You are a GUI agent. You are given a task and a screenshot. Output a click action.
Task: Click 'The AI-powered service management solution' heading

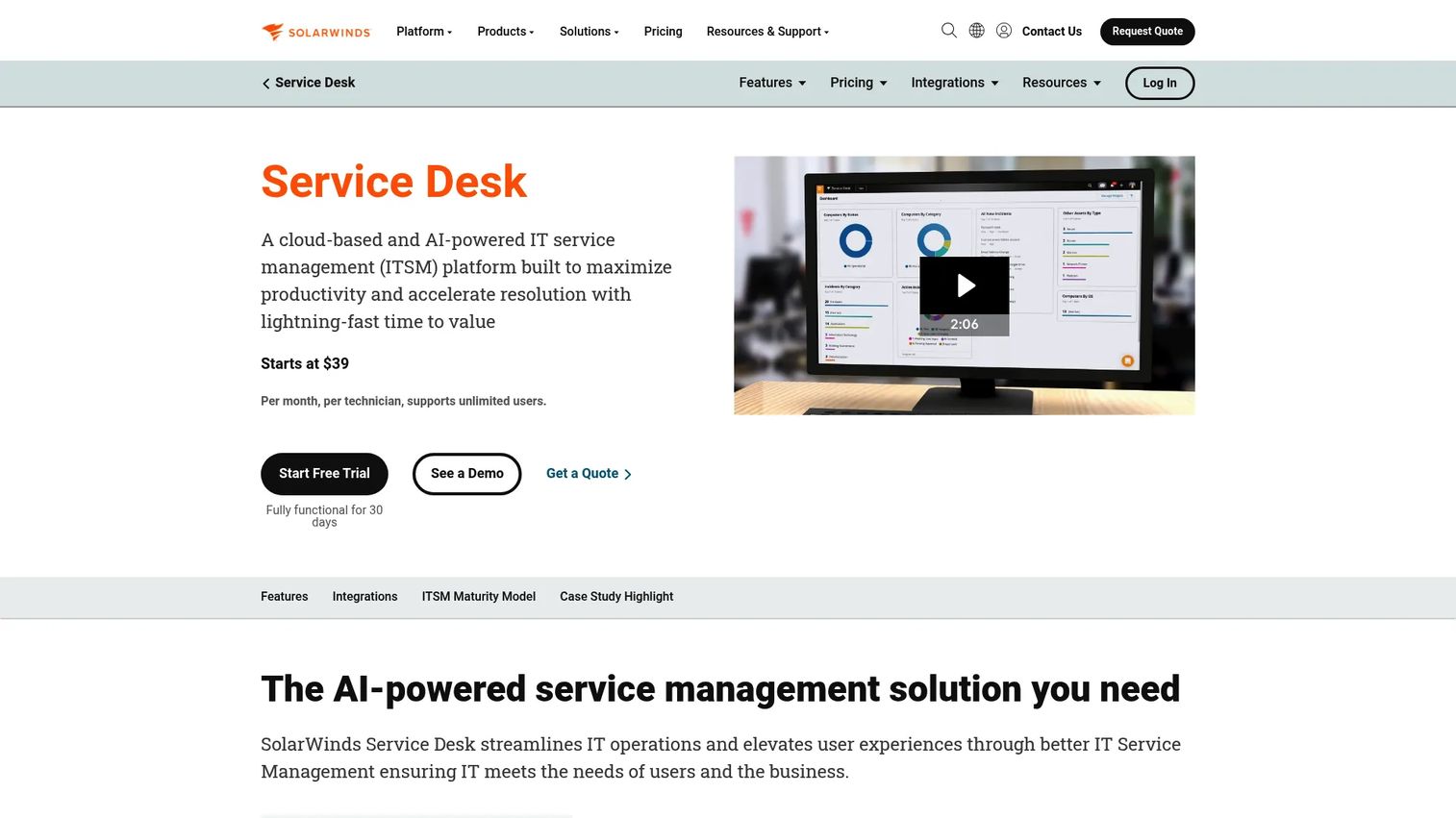(x=720, y=689)
